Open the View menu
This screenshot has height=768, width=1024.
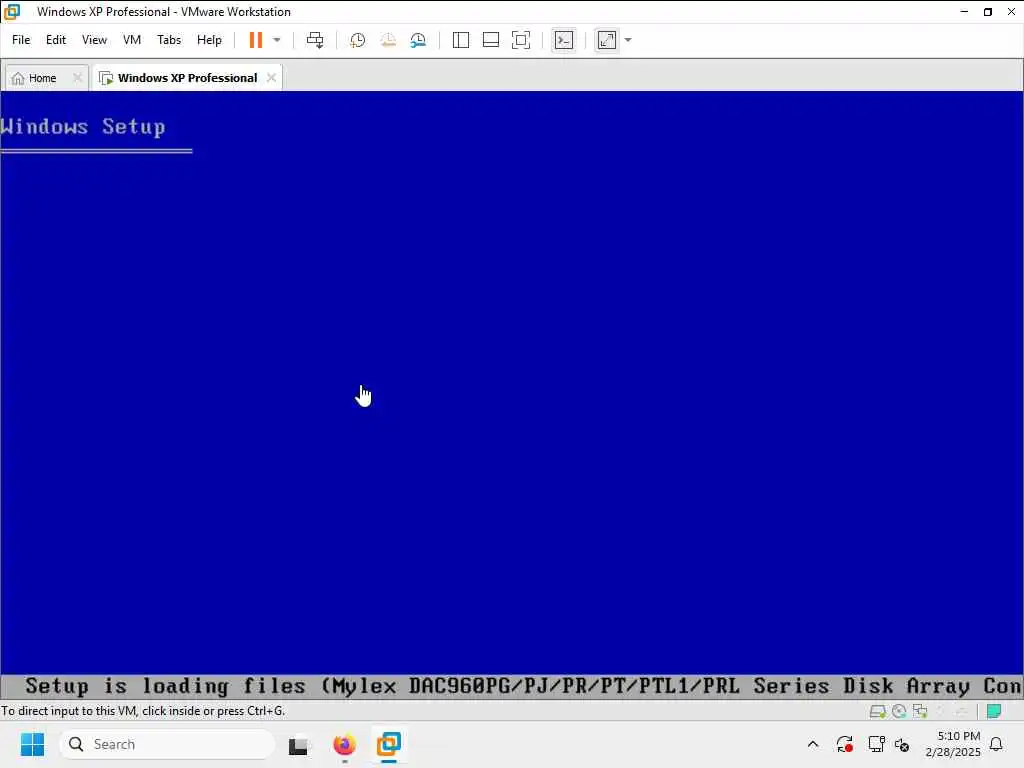[94, 40]
